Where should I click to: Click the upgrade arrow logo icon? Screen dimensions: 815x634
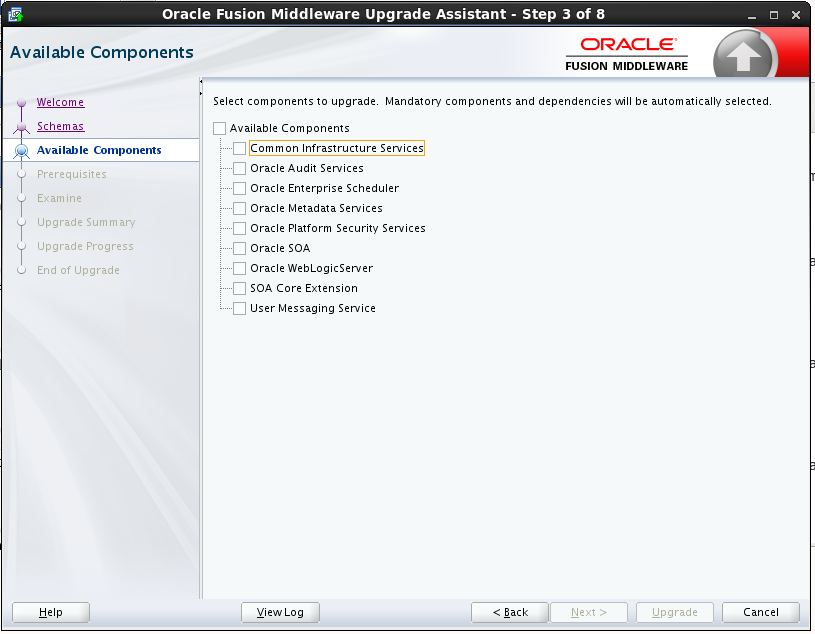click(x=745, y=54)
